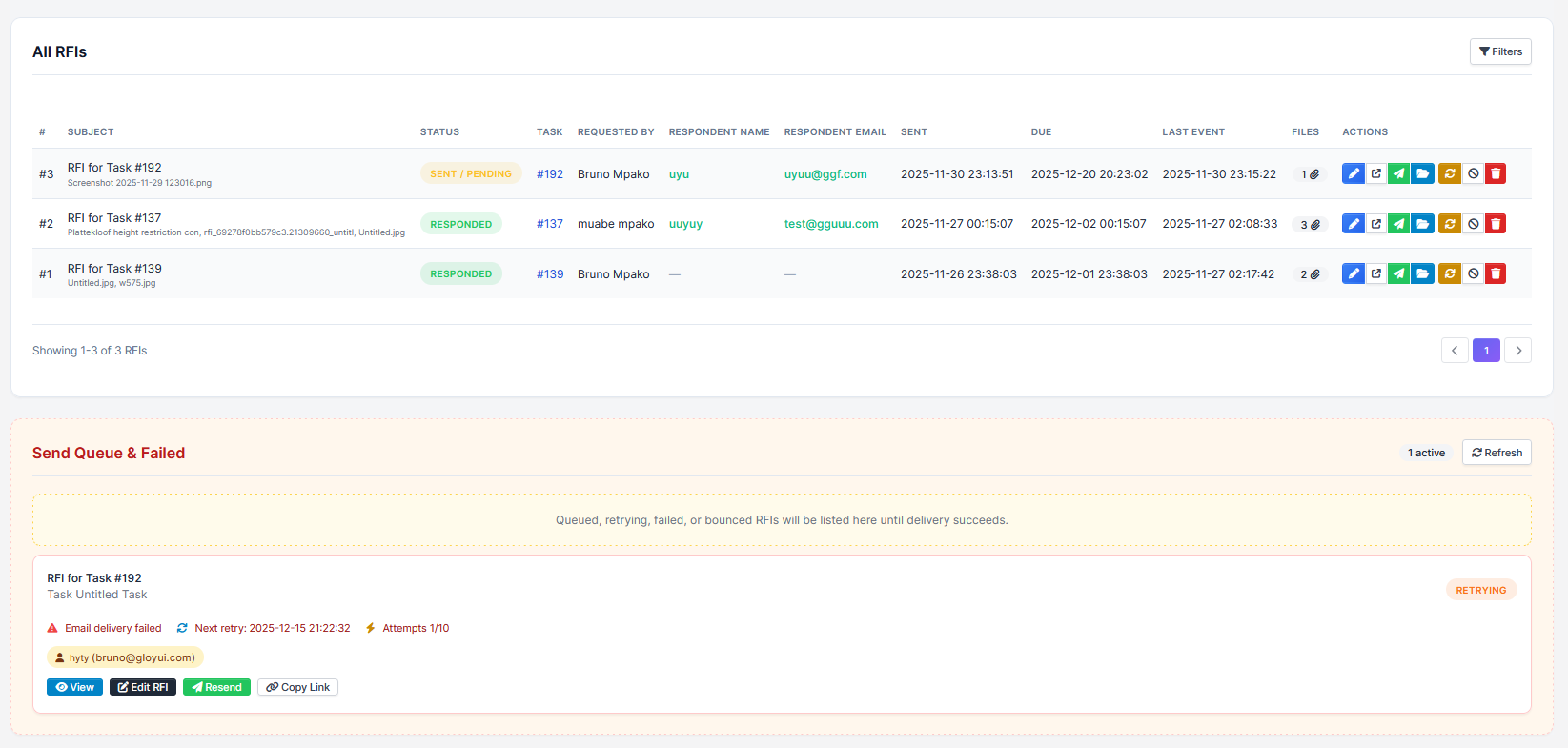This screenshot has width=1568, height=748.
Task: Resend the failed RFI for Task #192
Action: click(216, 687)
